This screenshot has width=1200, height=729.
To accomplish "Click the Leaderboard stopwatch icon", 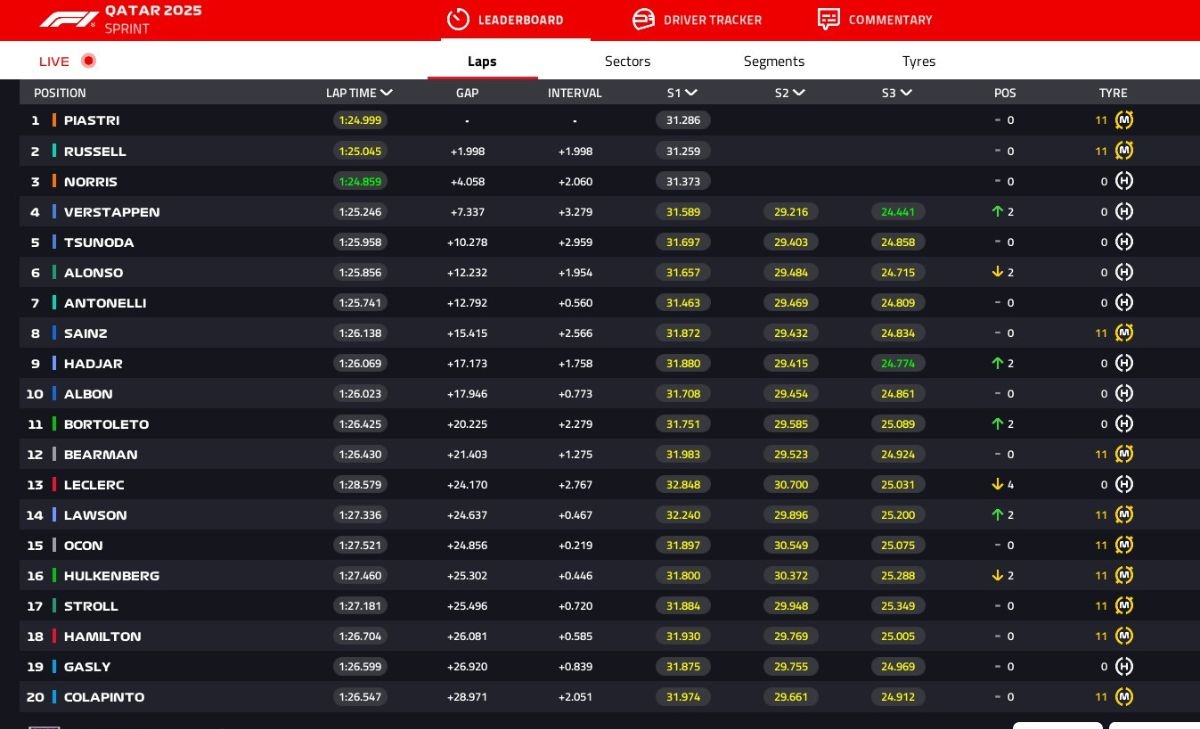I will 458,19.
